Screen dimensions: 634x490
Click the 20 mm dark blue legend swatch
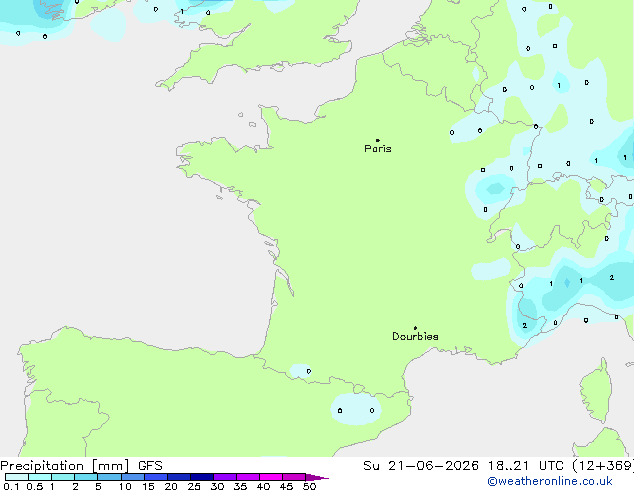click(179, 477)
